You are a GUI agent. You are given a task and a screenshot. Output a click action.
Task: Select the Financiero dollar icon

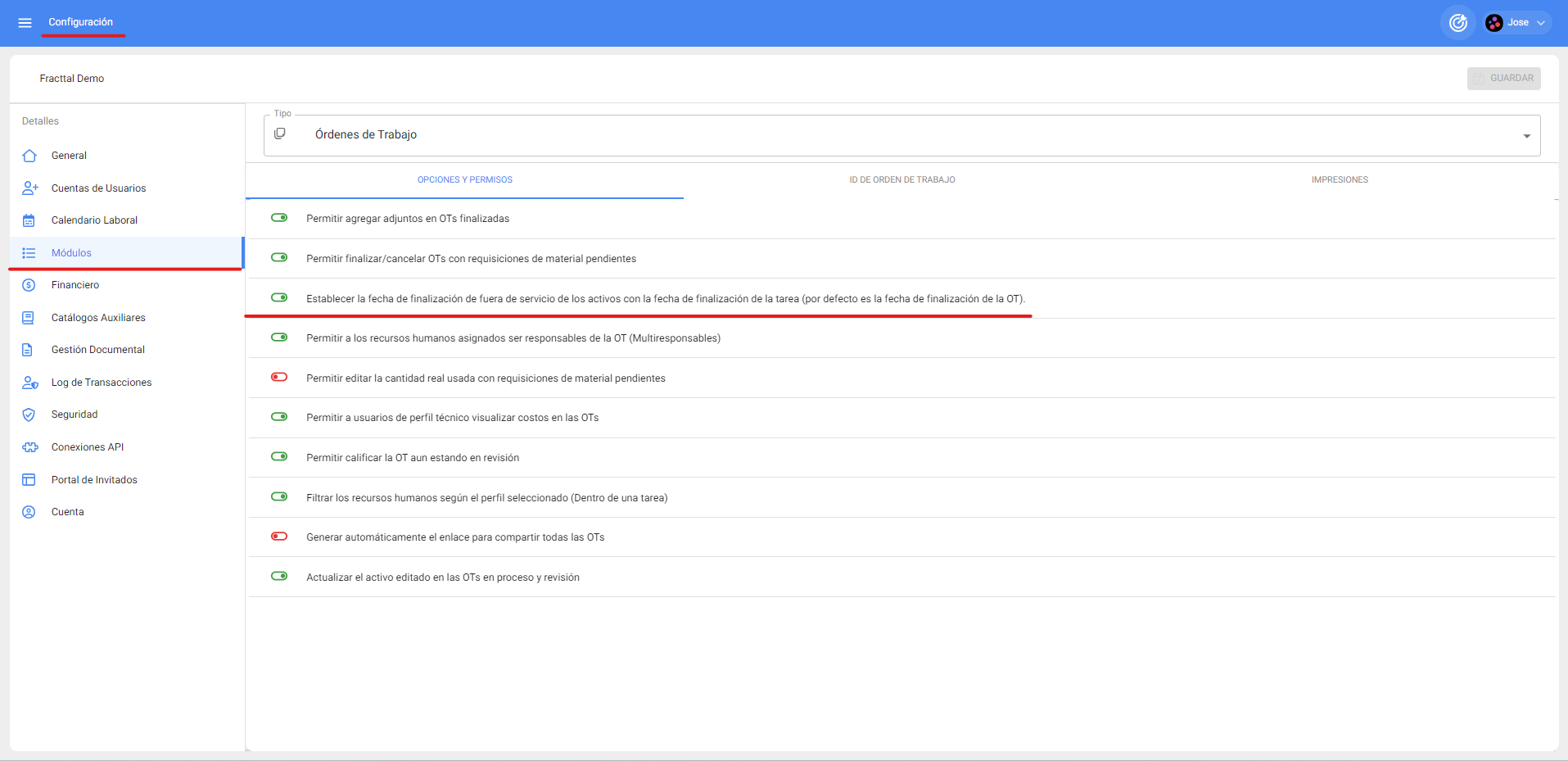29,285
